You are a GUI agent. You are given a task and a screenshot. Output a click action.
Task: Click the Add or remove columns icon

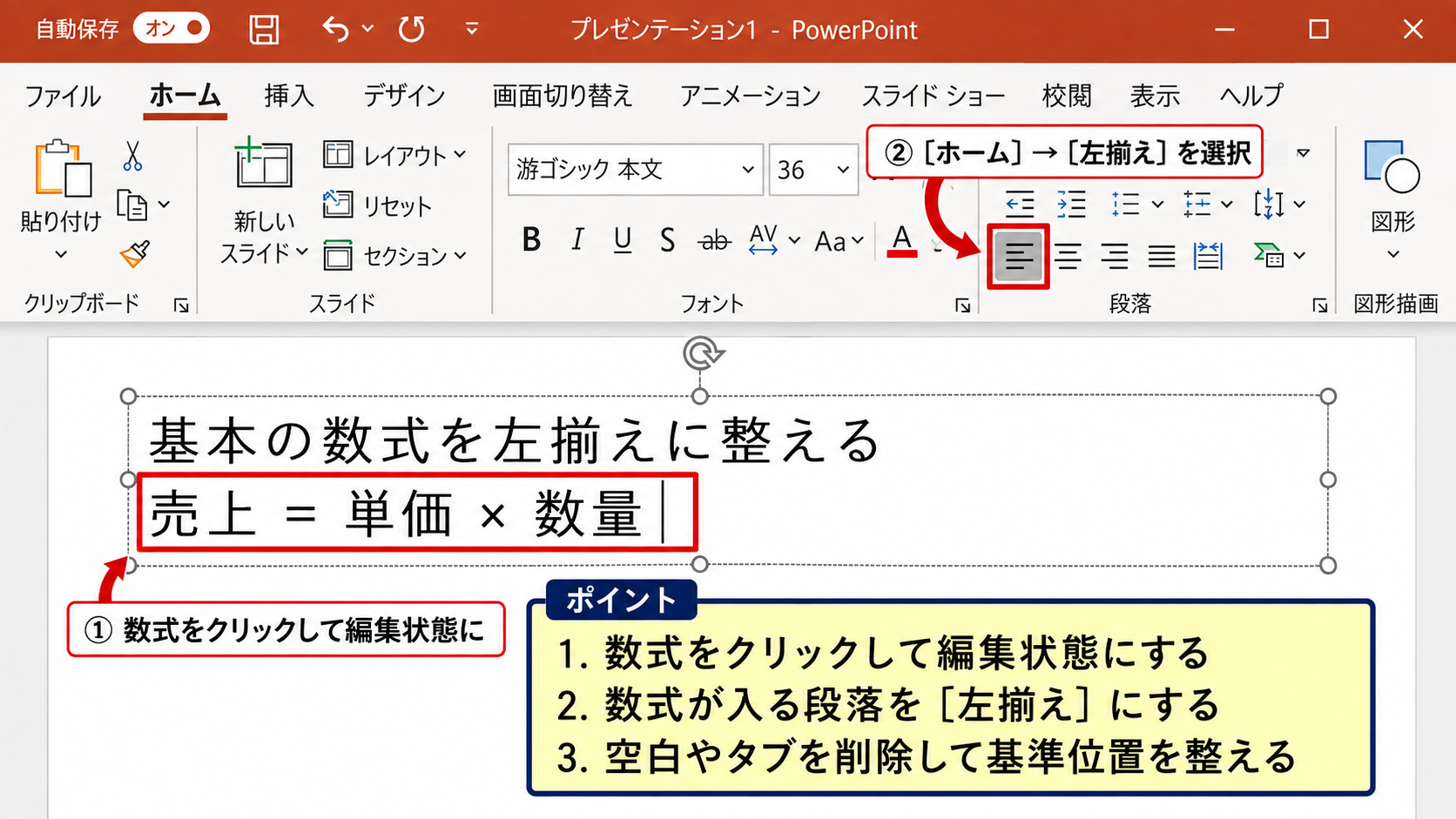(x=1208, y=256)
